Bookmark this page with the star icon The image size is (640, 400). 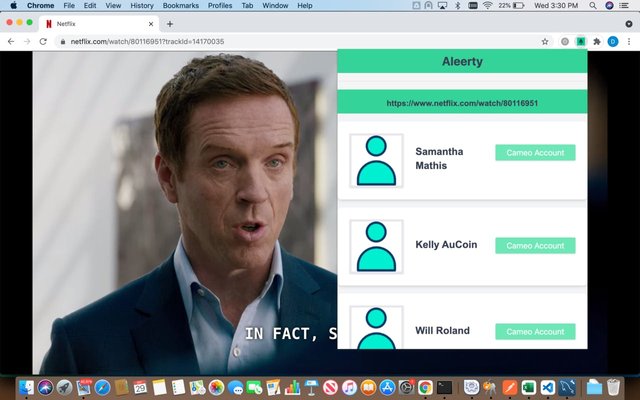pyautogui.click(x=545, y=41)
